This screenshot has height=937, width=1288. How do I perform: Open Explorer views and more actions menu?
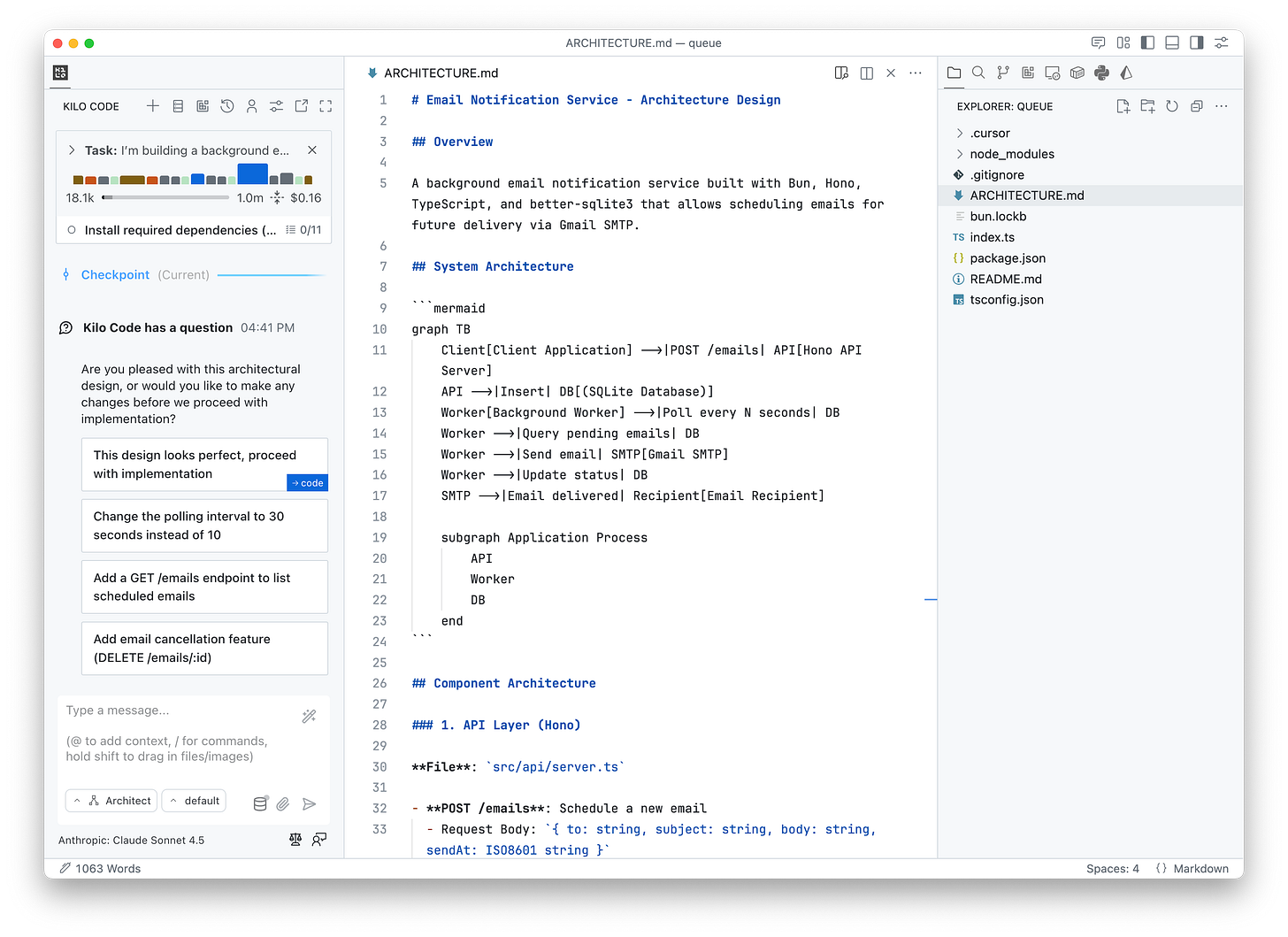pyautogui.click(x=1222, y=106)
